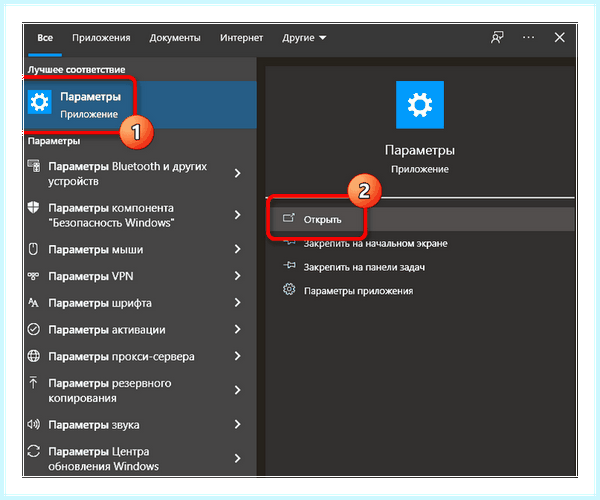600x500 pixels.
Task: Expand arrow for Параметры резервного копирования
Action: (238, 390)
